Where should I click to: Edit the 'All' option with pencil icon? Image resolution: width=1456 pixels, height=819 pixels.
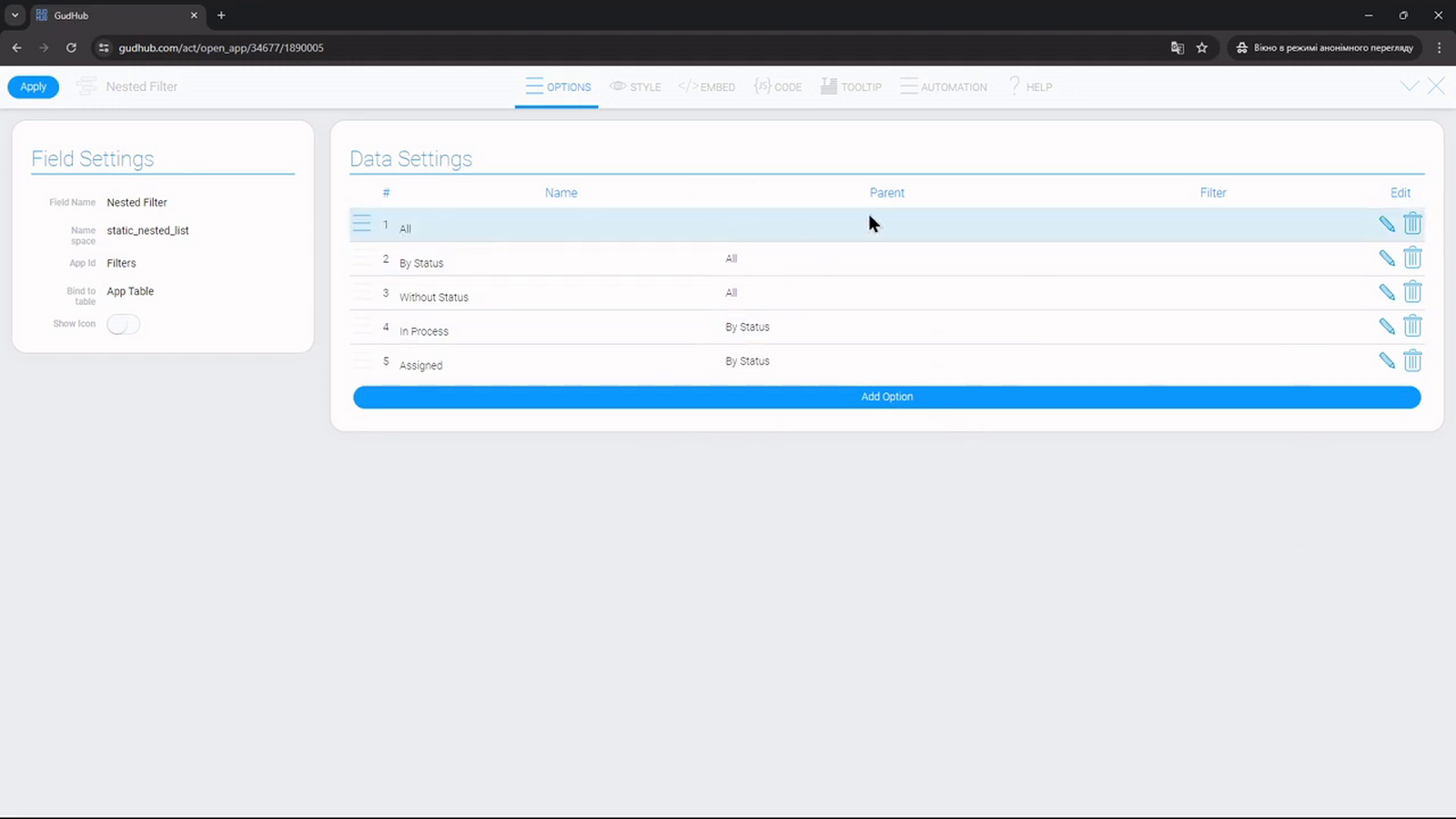tap(1387, 224)
